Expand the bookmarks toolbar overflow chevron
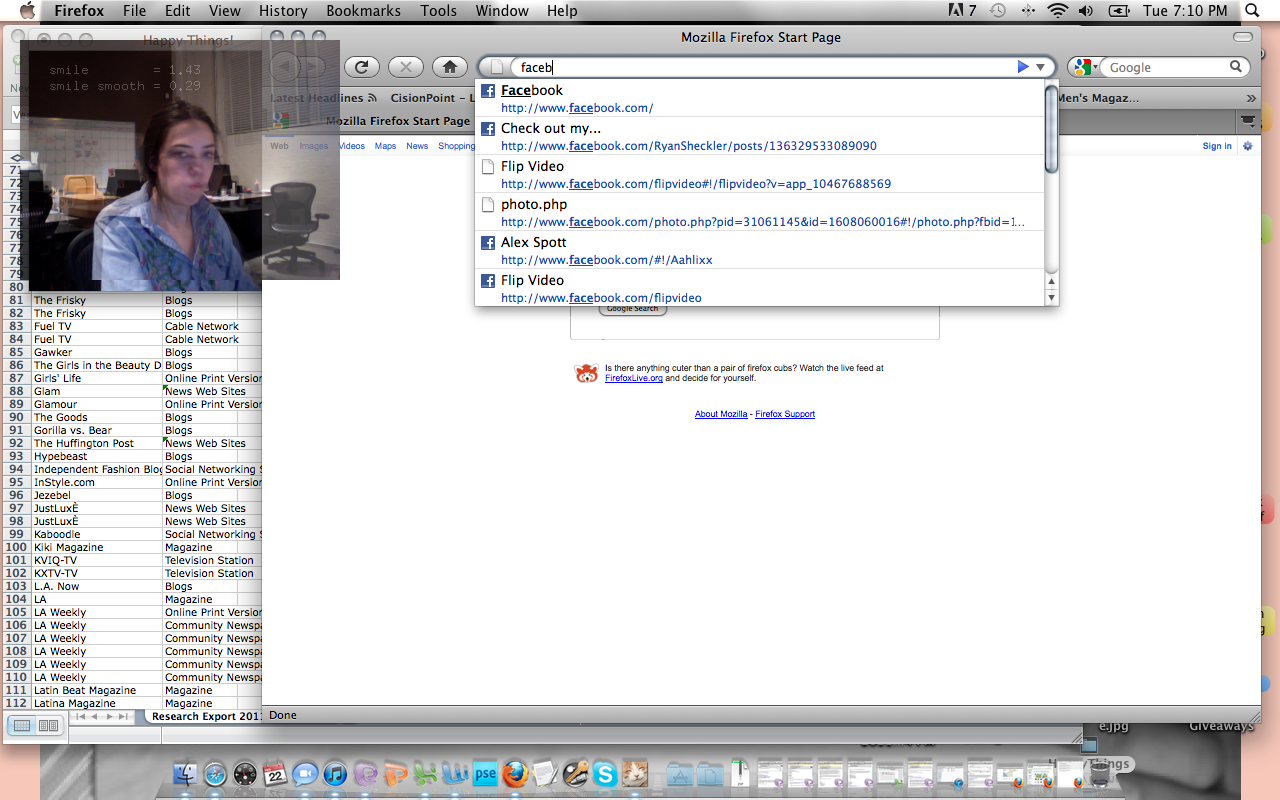1280x800 pixels. pyautogui.click(x=1250, y=98)
